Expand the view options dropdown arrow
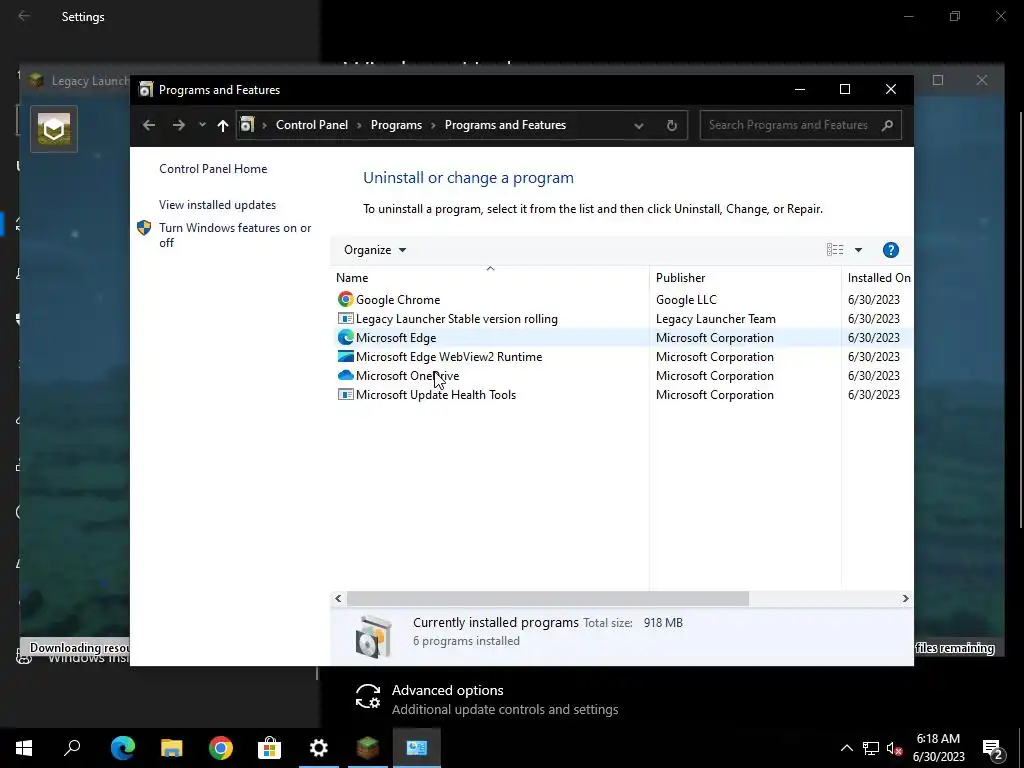 pos(858,250)
